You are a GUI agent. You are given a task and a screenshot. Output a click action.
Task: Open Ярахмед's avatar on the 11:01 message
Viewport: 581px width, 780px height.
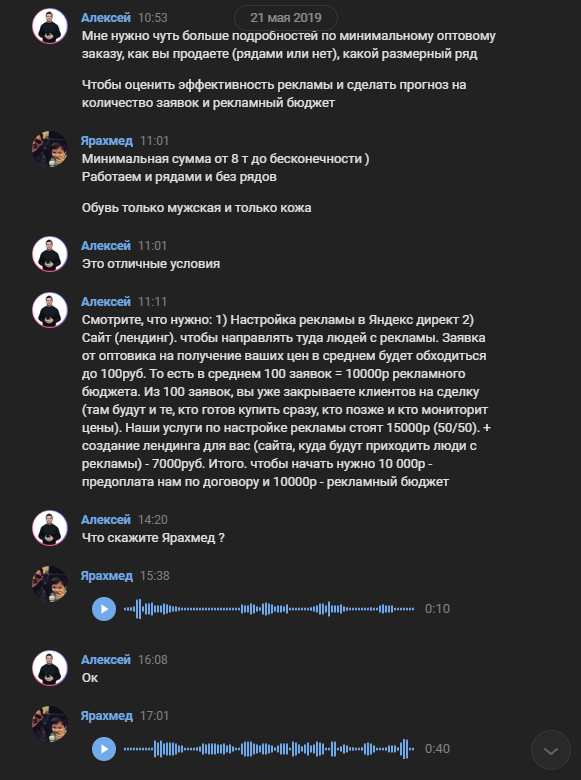50,149
